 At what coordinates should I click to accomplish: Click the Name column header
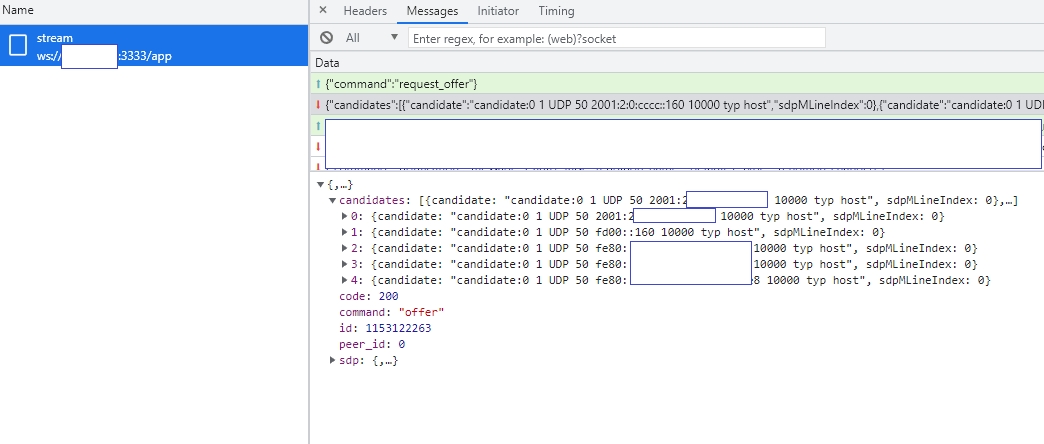(20, 10)
